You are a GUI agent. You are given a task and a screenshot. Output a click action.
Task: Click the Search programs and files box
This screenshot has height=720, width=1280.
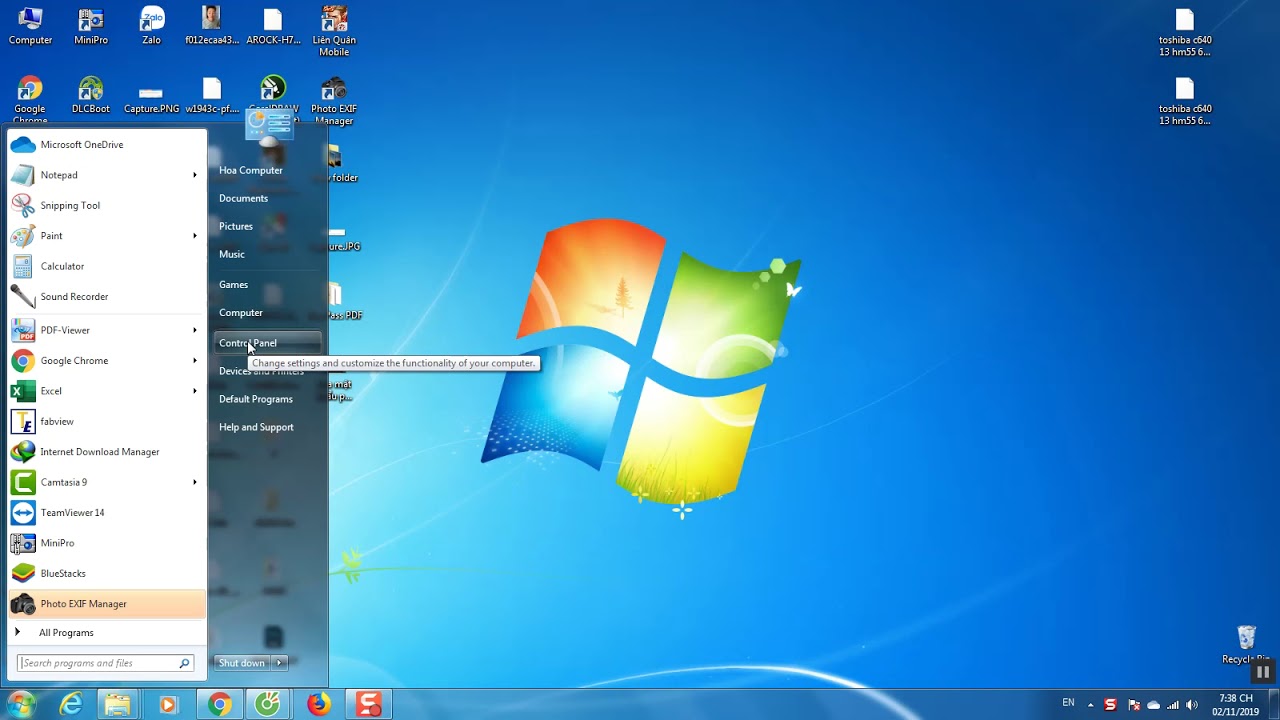click(x=106, y=663)
